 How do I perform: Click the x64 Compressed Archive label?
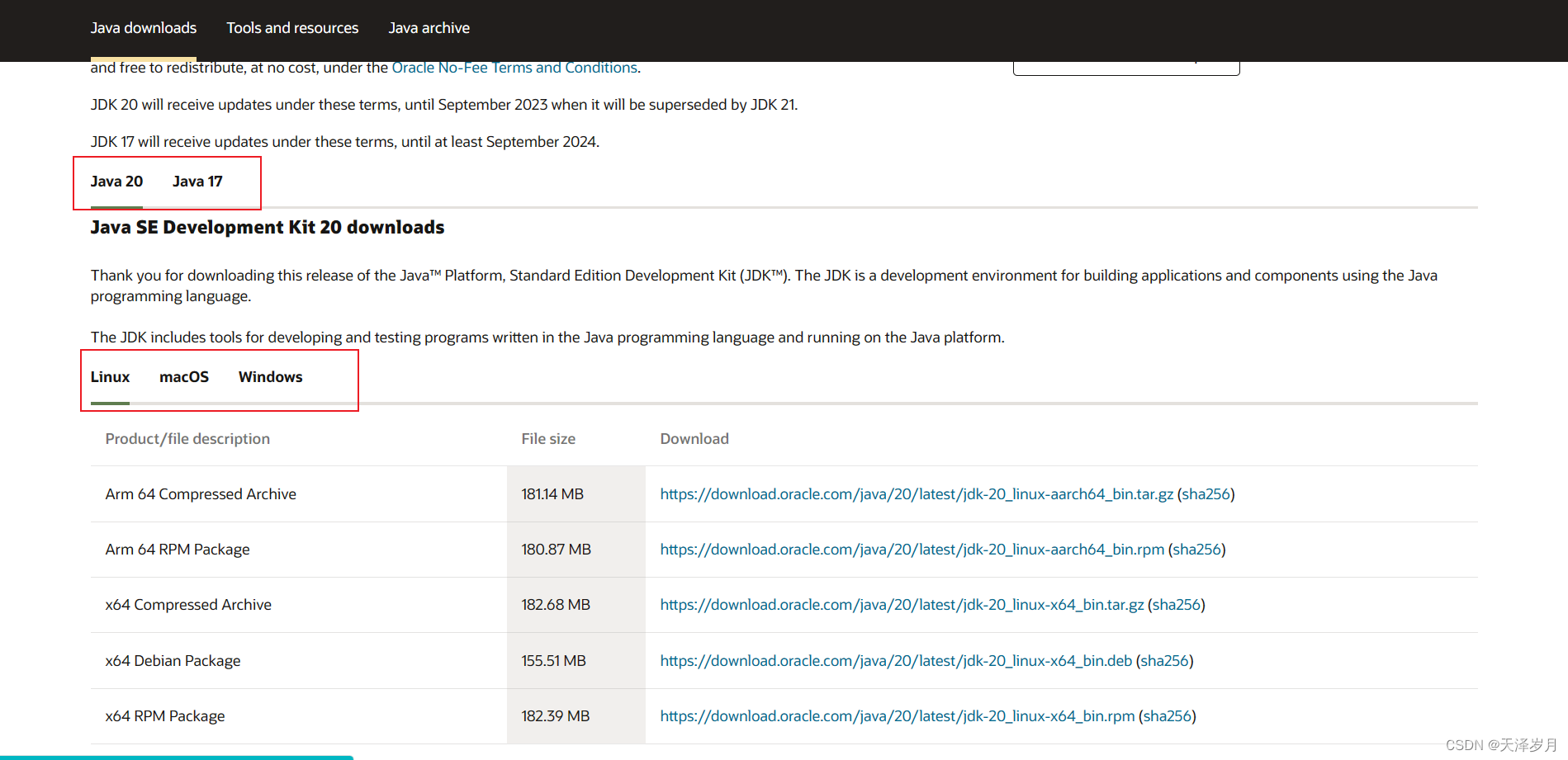coord(188,605)
